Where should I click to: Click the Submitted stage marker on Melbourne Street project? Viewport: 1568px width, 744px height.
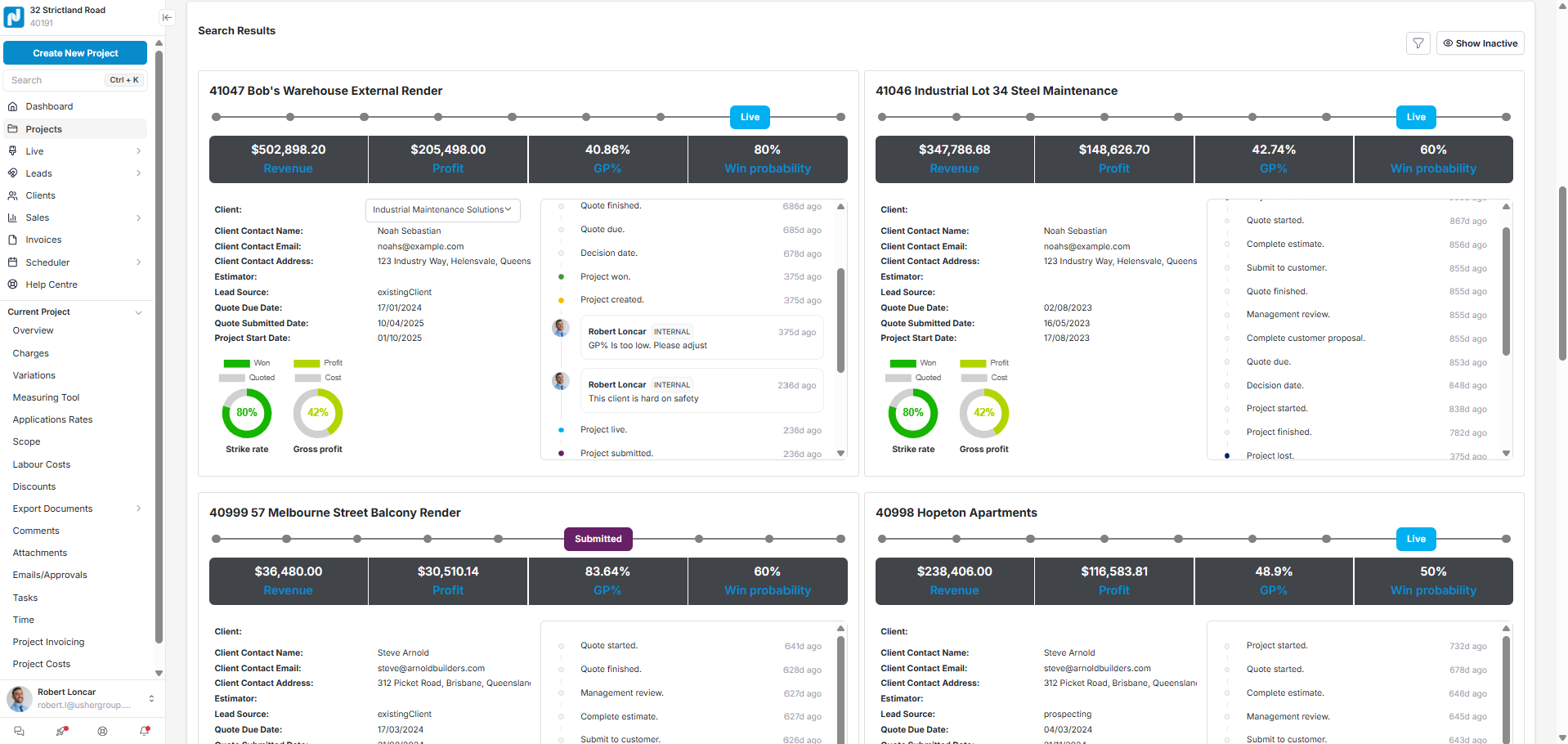coord(598,539)
